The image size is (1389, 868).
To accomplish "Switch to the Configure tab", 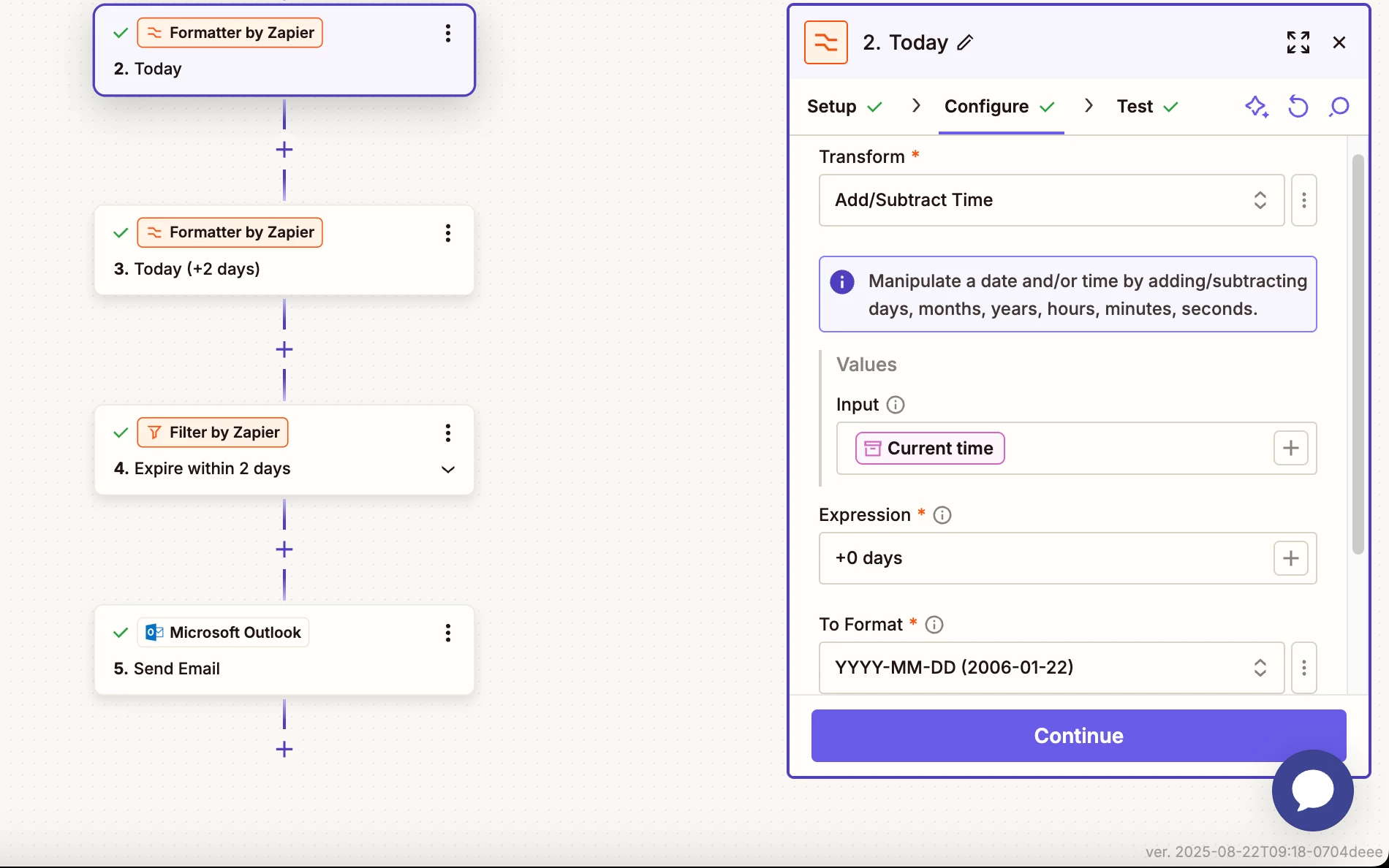I will pos(1000,107).
